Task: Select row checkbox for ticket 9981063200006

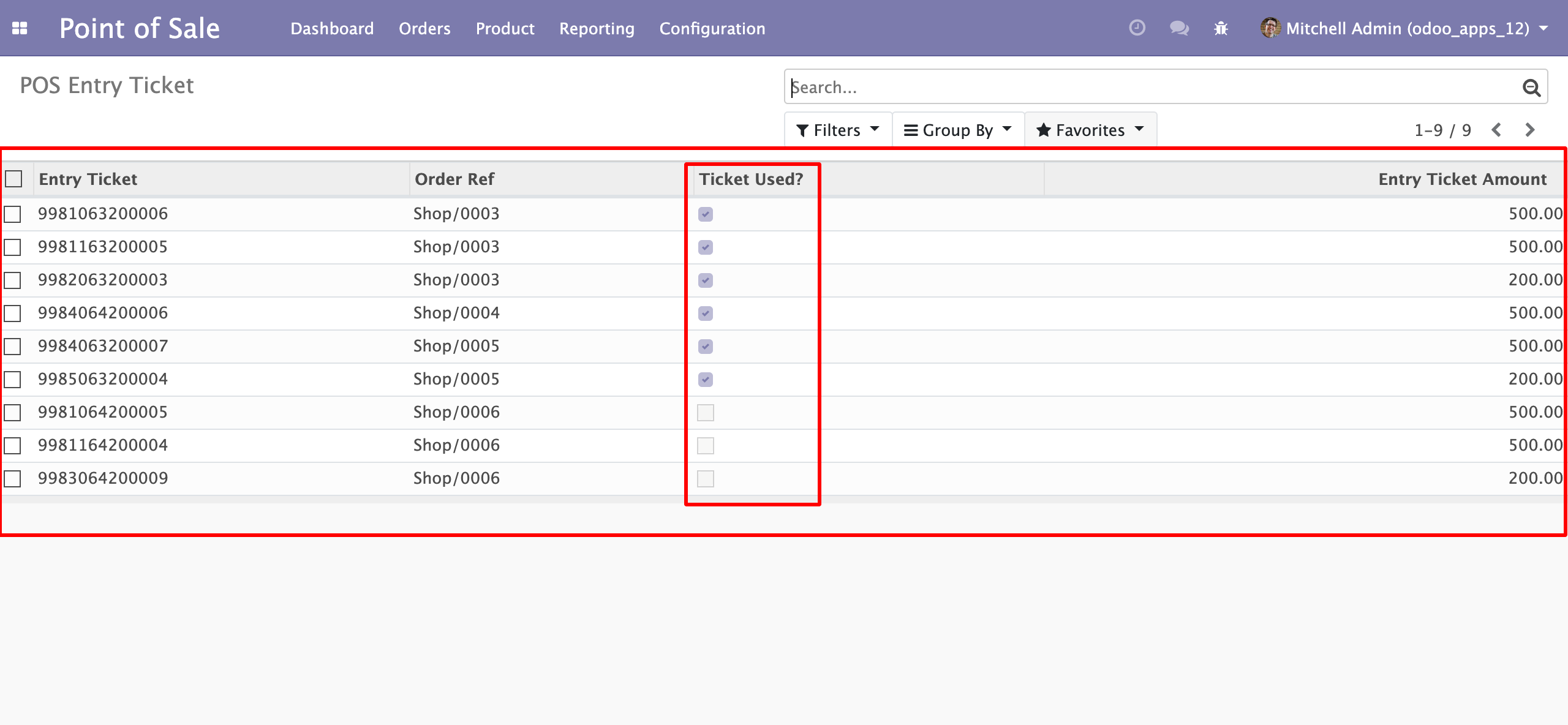Action: 13,214
